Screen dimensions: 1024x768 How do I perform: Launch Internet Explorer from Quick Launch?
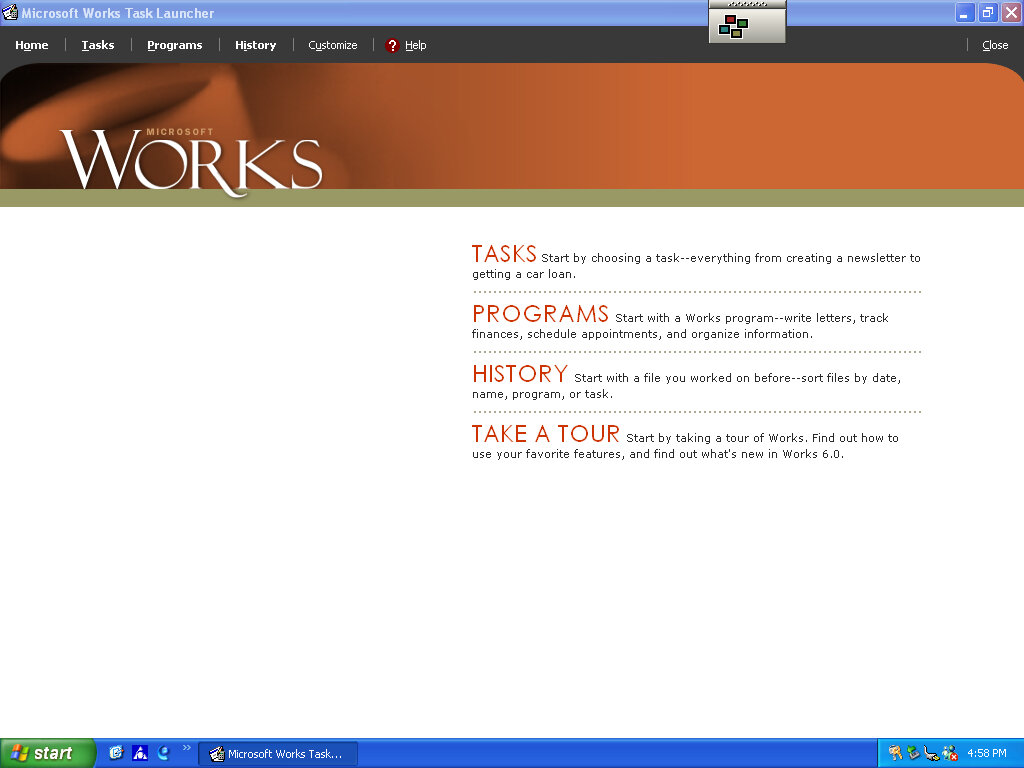tap(163, 753)
